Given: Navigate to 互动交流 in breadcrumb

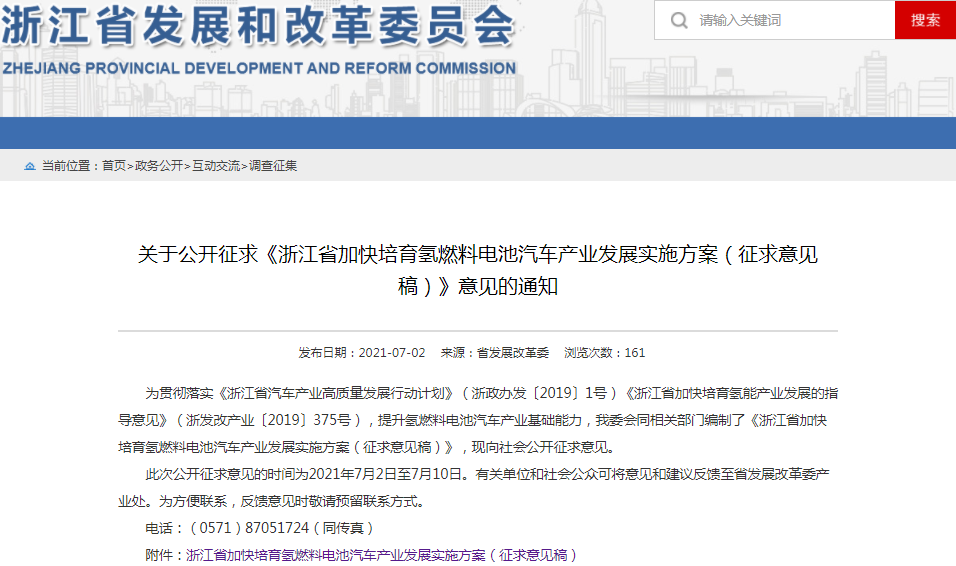Looking at the screenshot, I should click(216, 166).
